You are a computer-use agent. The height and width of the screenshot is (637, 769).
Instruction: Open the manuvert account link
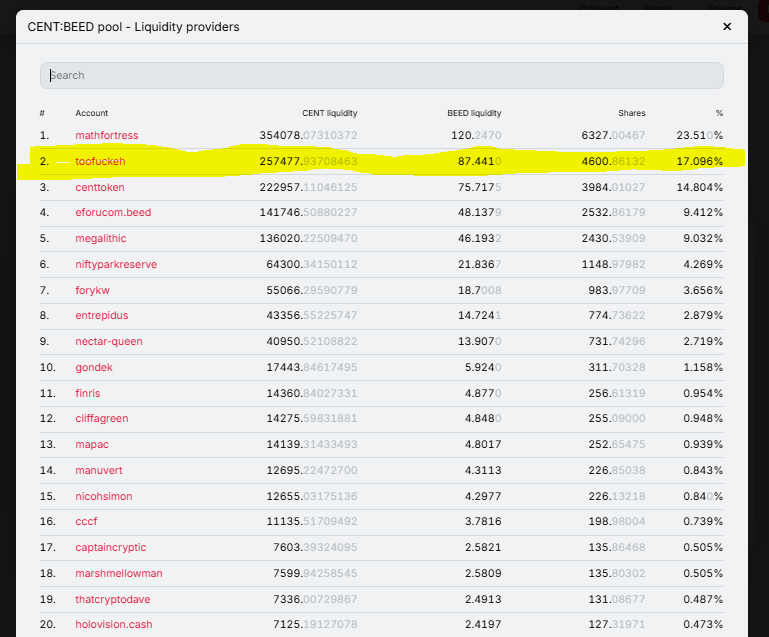tap(98, 471)
